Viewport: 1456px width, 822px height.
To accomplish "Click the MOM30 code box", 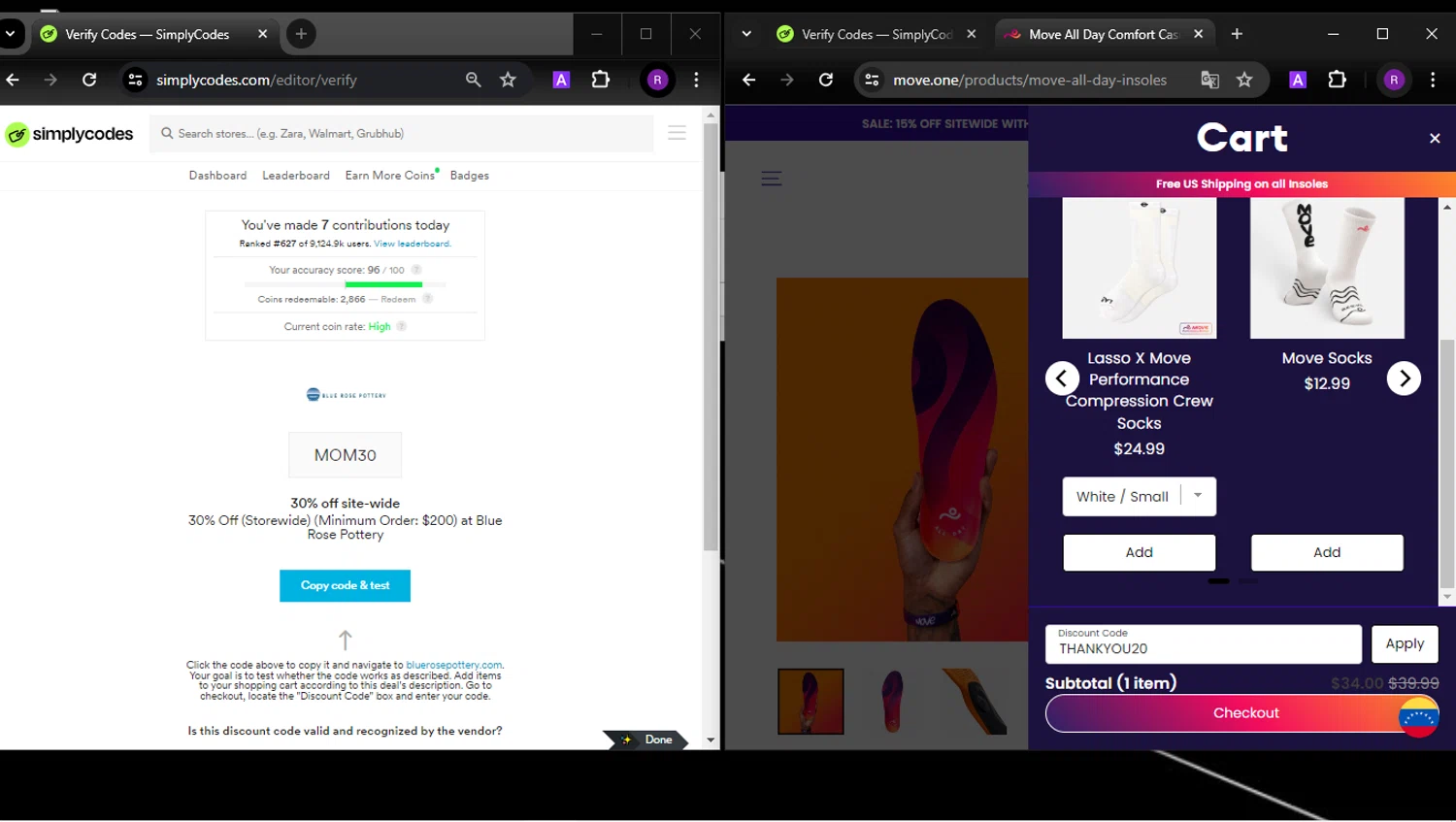I will tap(346, 455).
